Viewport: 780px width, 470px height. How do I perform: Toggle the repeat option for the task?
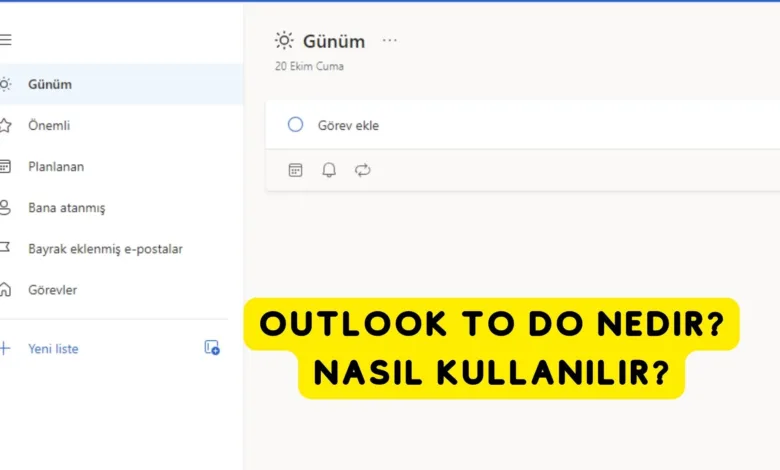point(363,170)
